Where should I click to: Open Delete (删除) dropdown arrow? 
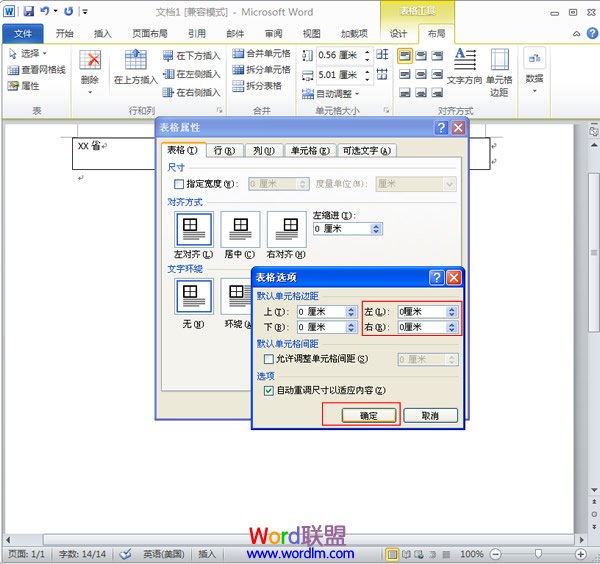(90, 92)
